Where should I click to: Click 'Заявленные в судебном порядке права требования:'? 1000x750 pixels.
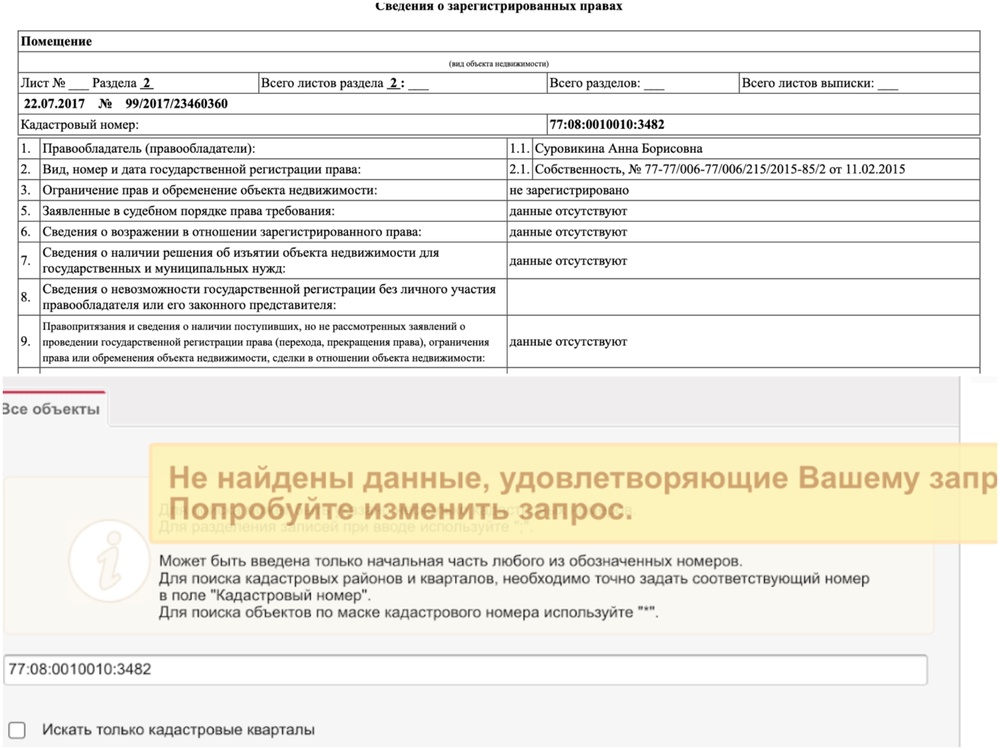coord(188,211)
